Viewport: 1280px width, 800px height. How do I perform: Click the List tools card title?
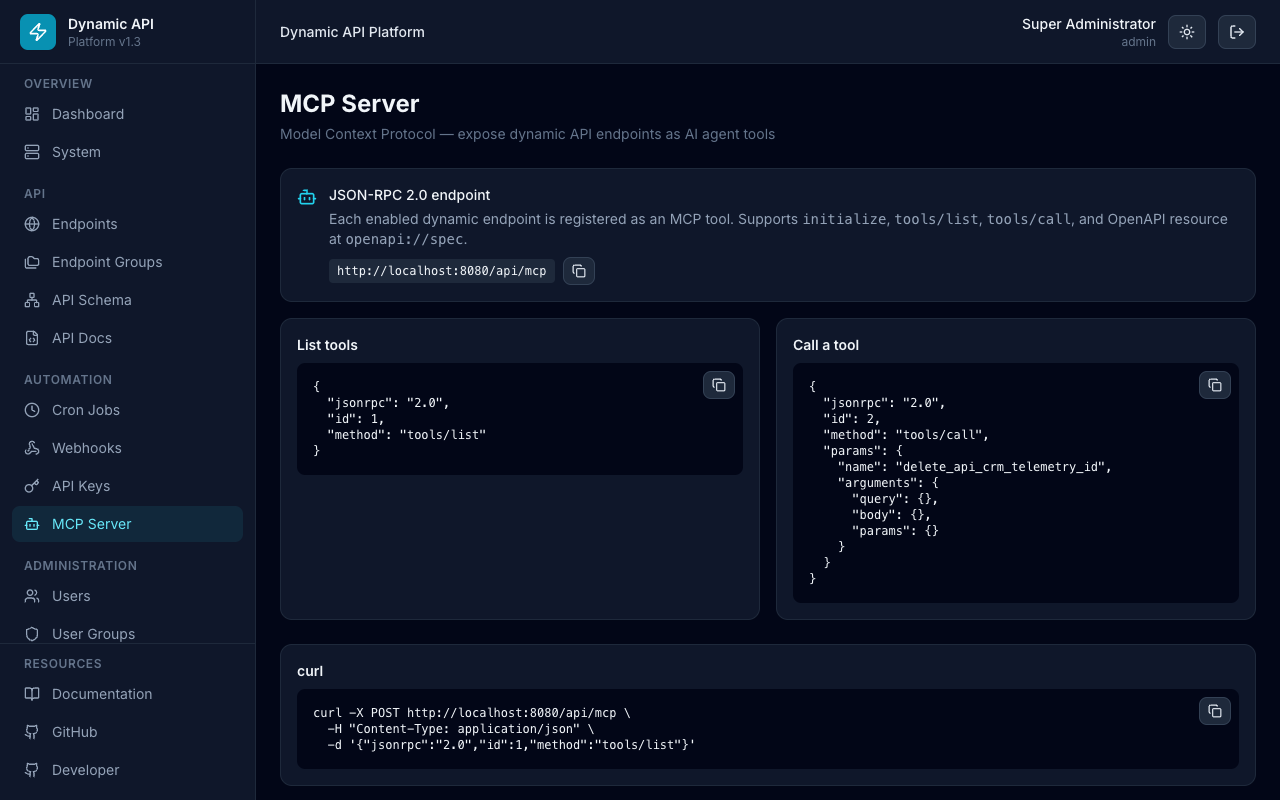point(327,345)
